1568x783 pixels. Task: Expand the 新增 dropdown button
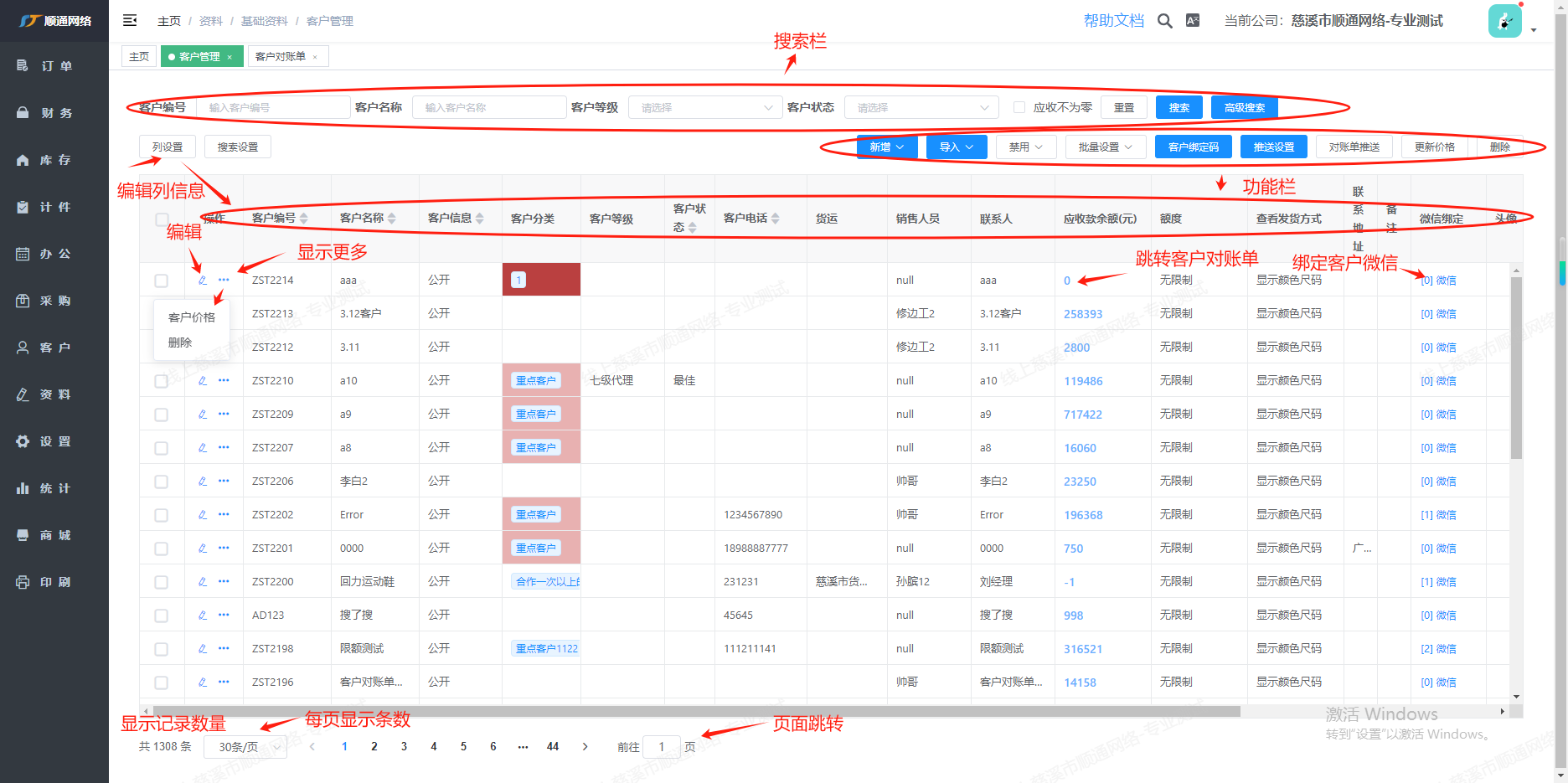coord(887,147)
